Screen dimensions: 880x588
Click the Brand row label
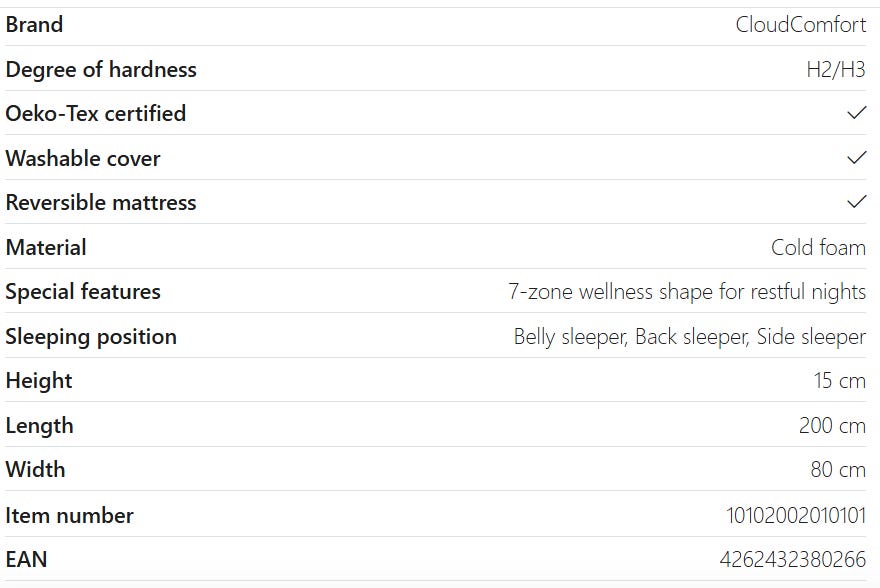coord(34,25)
